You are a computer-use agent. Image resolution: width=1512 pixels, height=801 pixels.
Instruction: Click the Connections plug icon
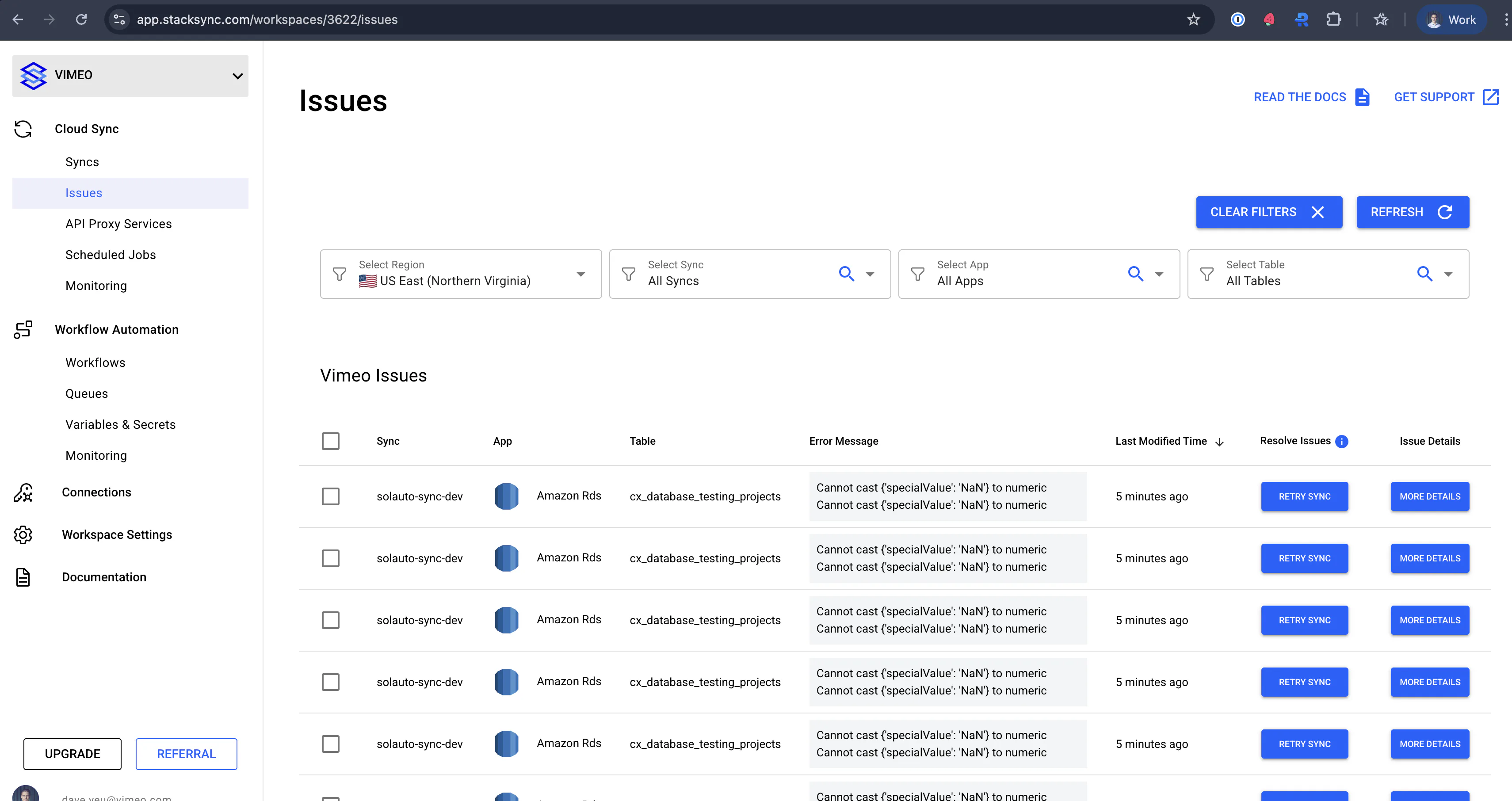(23, 492)
